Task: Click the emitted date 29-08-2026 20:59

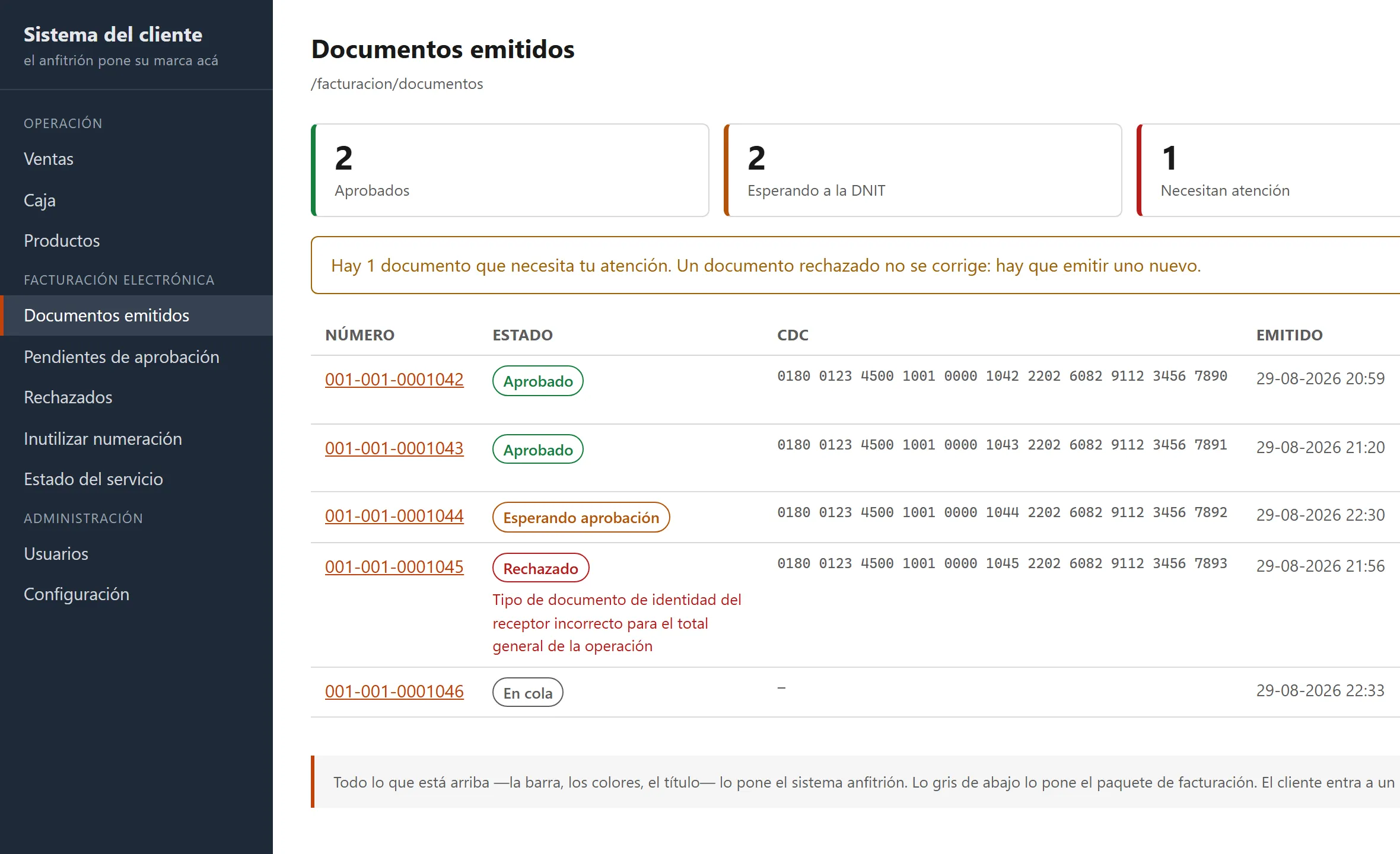Action: [x=1321, y=378]
